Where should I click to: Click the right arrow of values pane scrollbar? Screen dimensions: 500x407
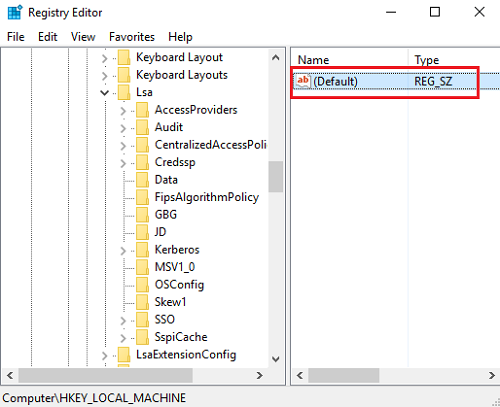coord(492,376)
